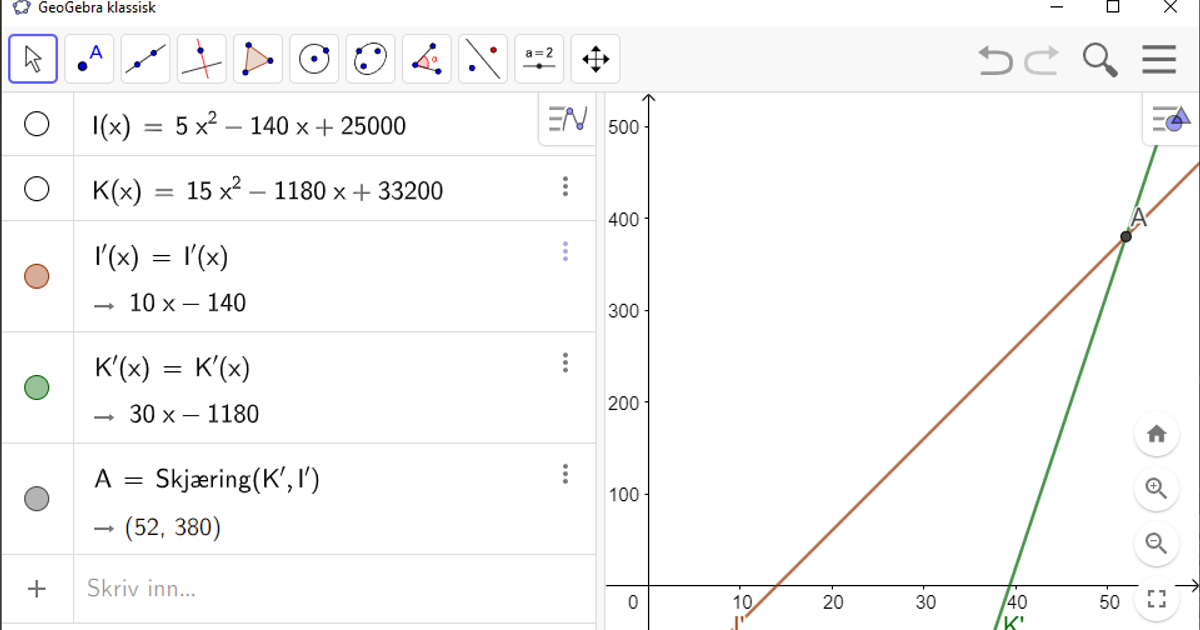Select the Slider tool
The image size is (1200, 630).
coord(539,59)
